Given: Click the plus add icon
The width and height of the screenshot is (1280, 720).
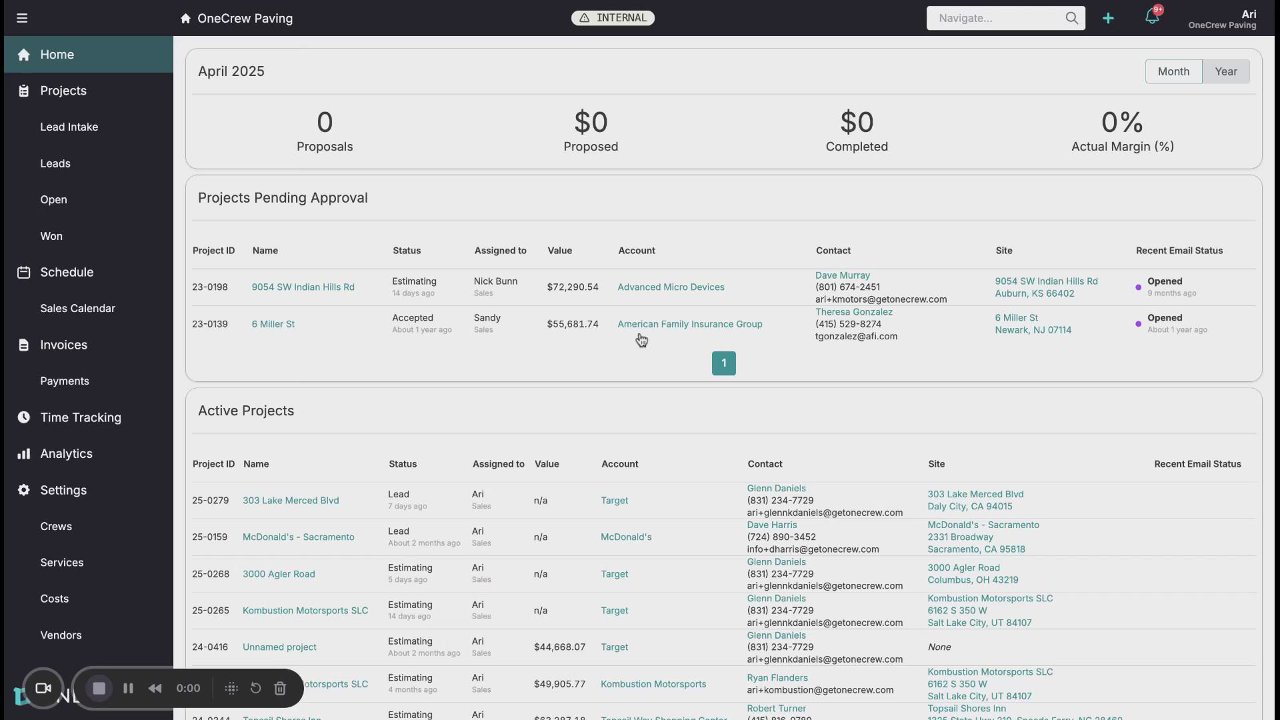Looking at the screenshot, I should 1108,18.
